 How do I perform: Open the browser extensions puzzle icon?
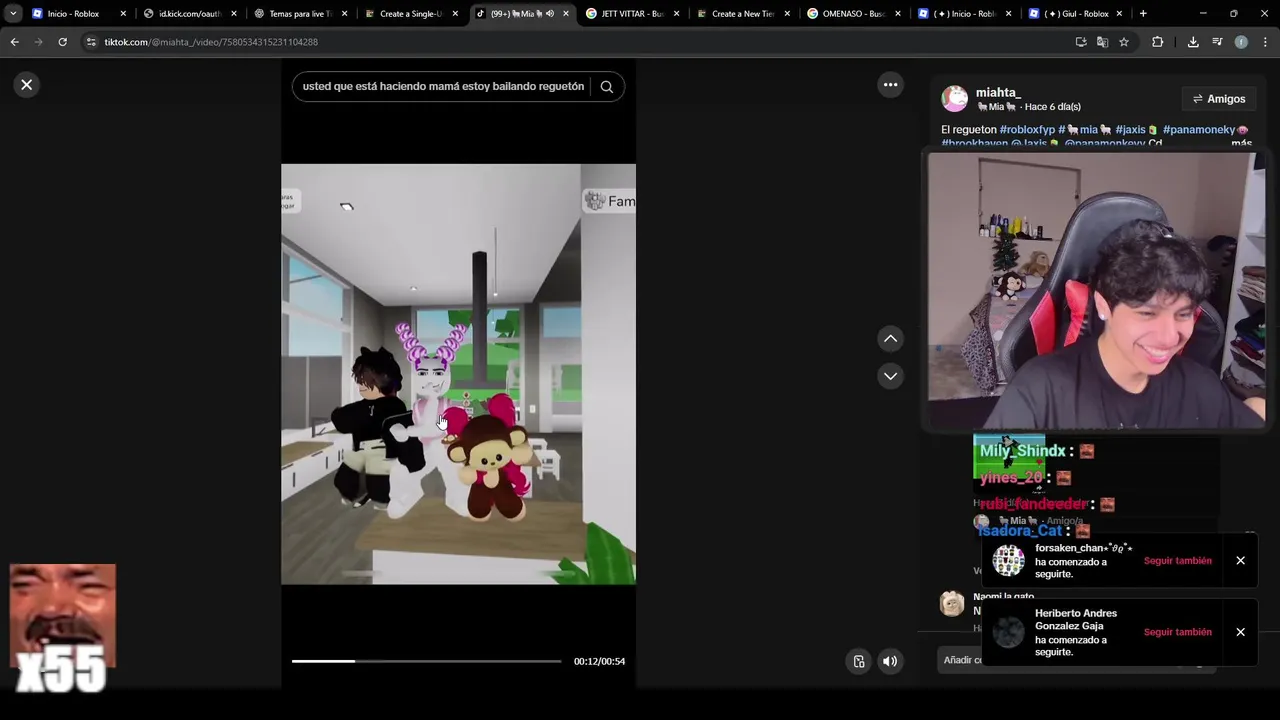point(1157,42)
